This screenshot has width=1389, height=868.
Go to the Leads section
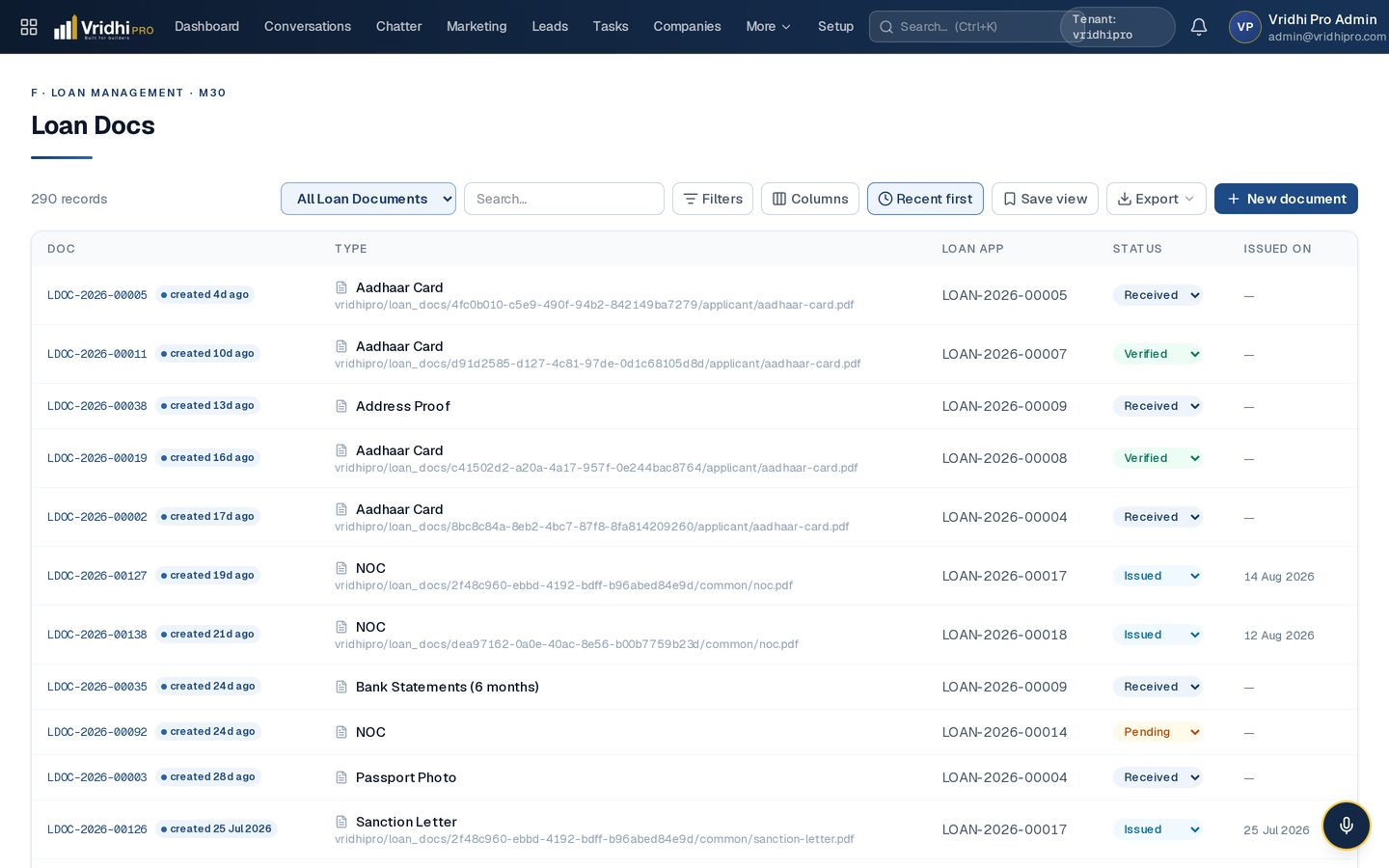click(x=550, y=27)
